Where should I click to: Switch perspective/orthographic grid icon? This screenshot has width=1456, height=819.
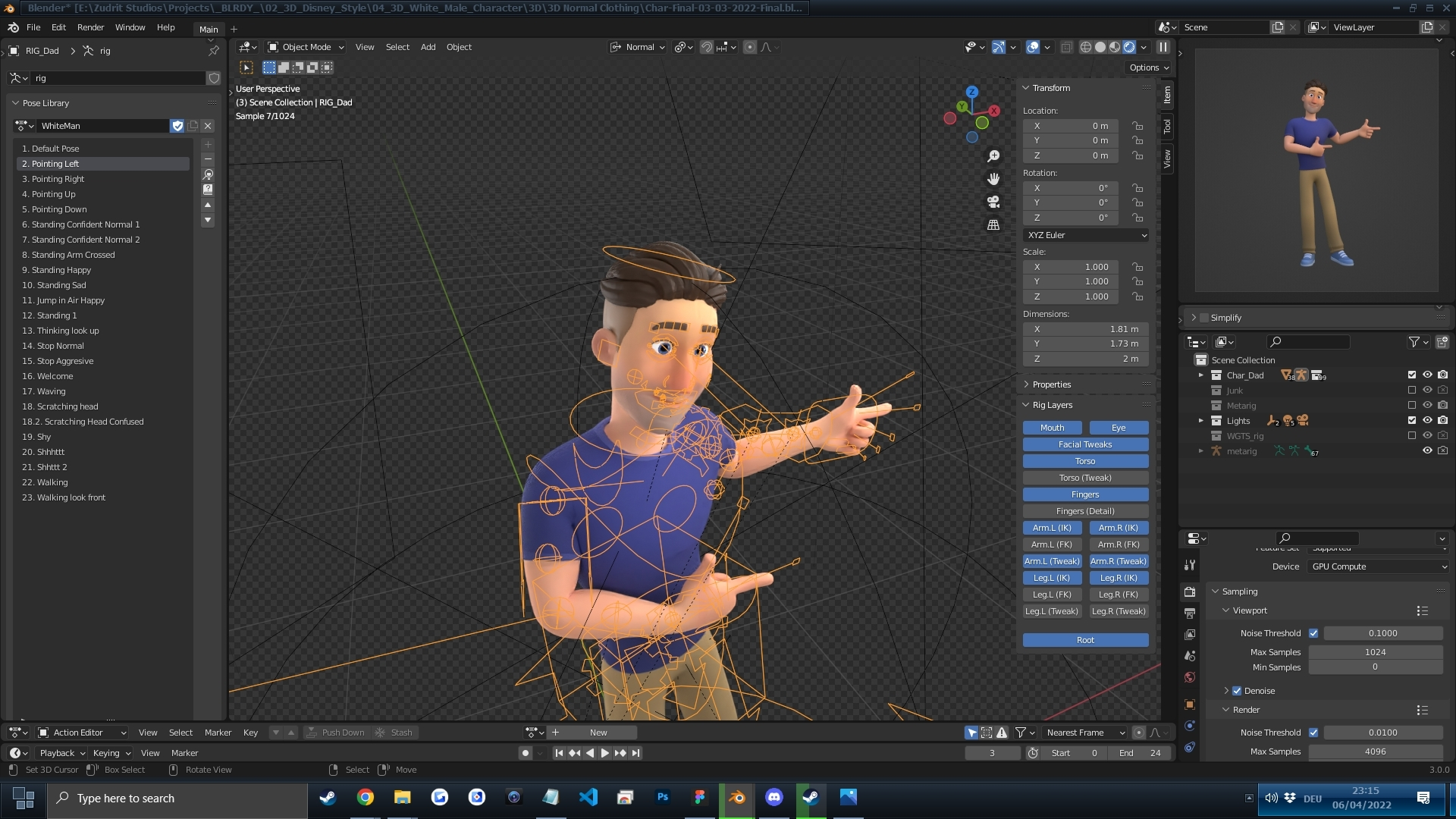tap(993, 225)
